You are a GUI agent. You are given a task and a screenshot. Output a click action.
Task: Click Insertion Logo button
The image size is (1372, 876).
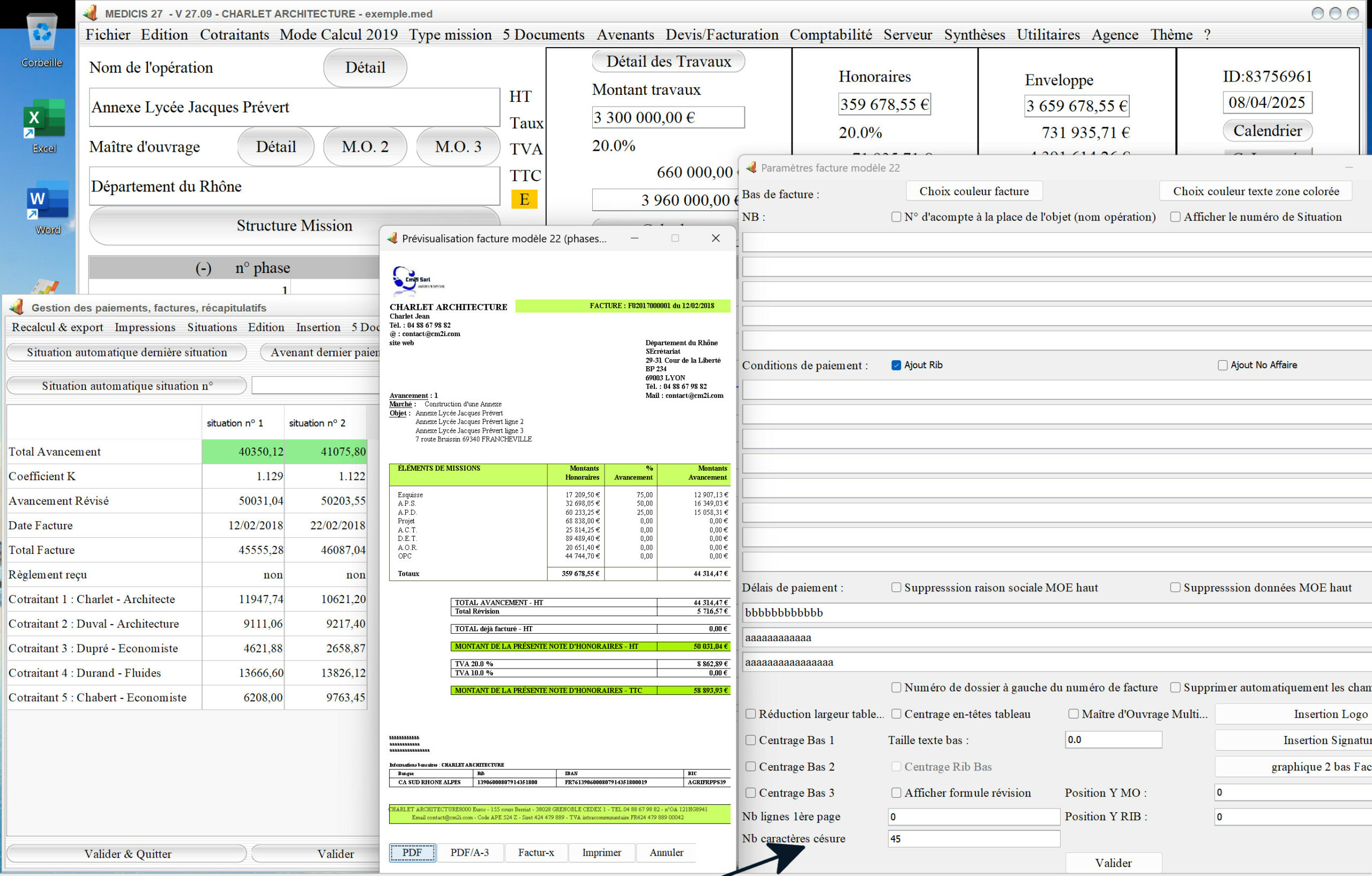pyautogui.click(x=1293, y=714)
